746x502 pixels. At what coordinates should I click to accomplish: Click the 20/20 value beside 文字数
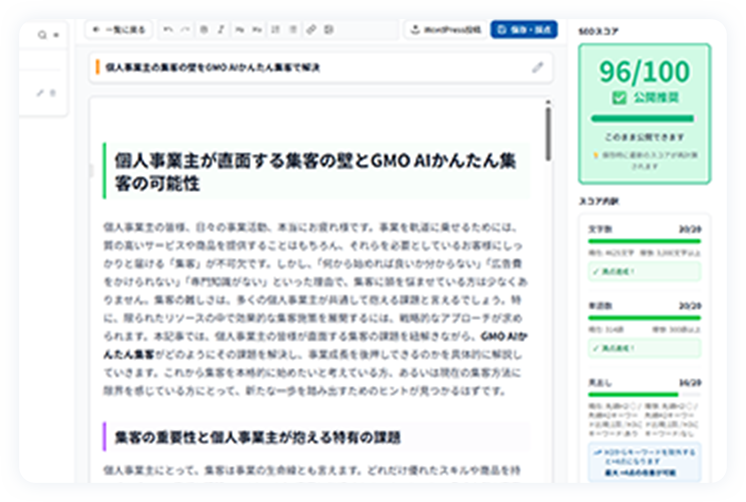pos(690,229)
